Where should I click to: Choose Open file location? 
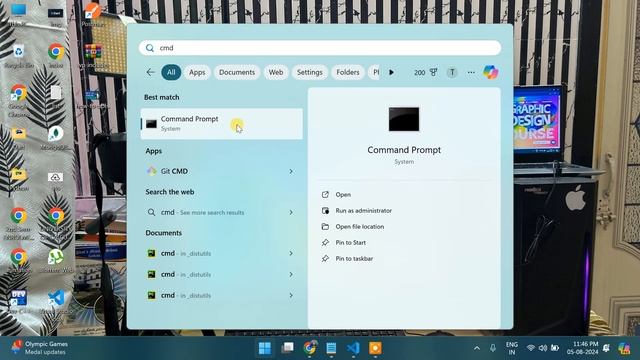point(360,227)
